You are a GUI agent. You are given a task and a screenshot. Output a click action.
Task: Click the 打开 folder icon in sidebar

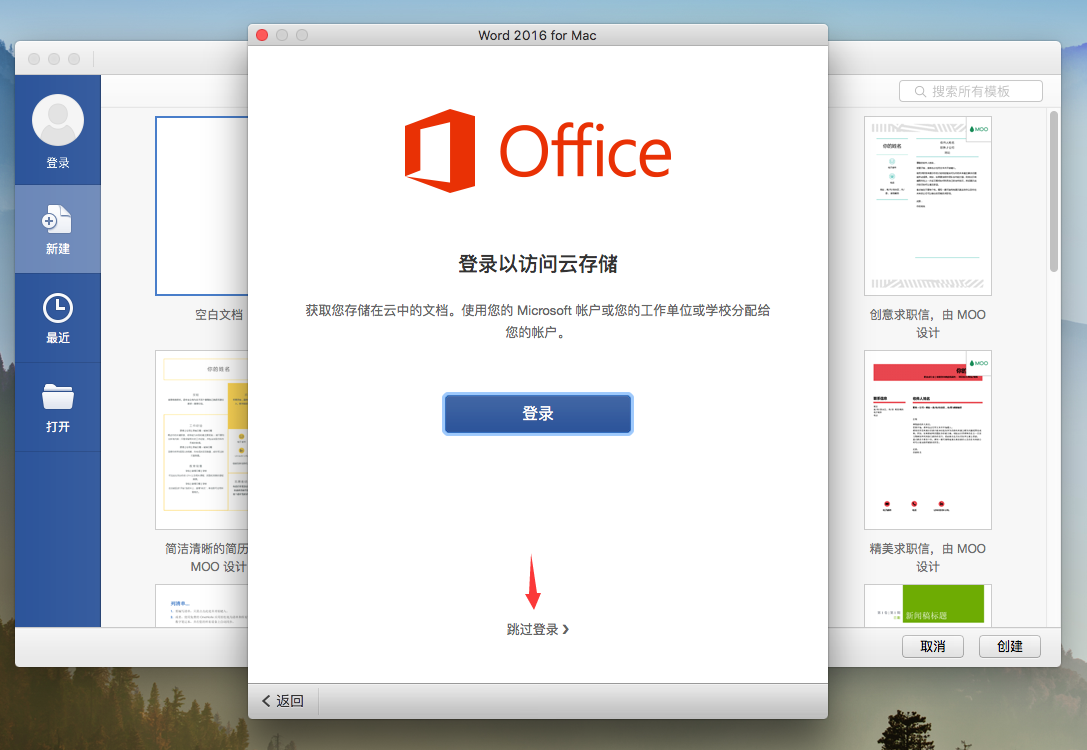(x=58, y=396)
